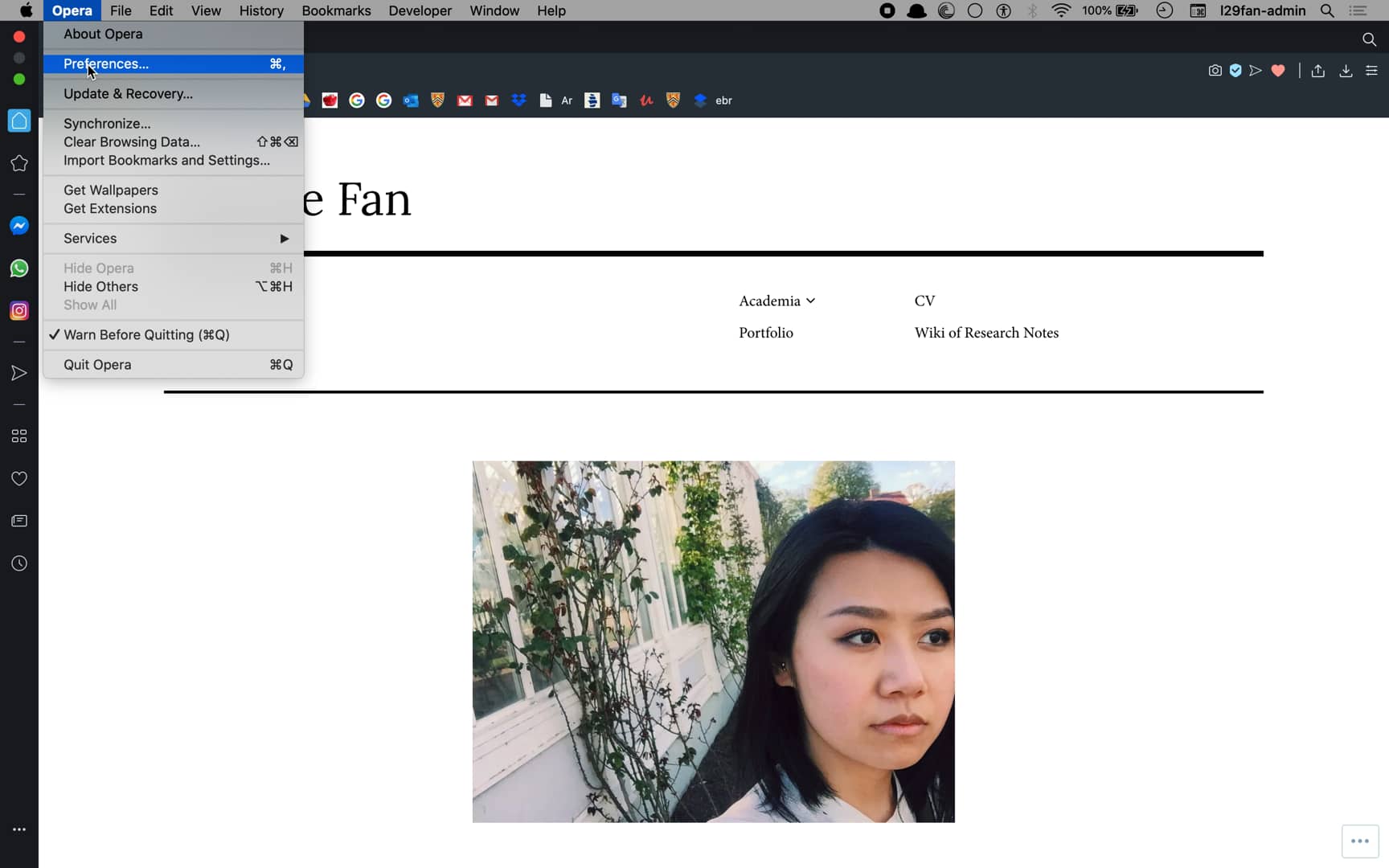Image resolution: width=1389 pixels, height=868 pixels.
Task: Expand the Academia dropdown menu
Action: coord(777,301)
